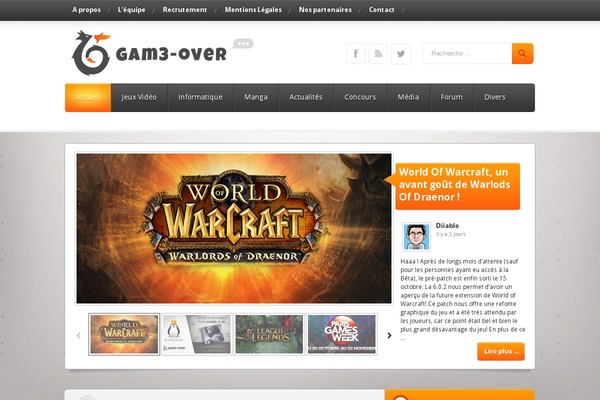Click the orange search magnifier button
This screenshot has width=600, height=400.
pos(522,54)
